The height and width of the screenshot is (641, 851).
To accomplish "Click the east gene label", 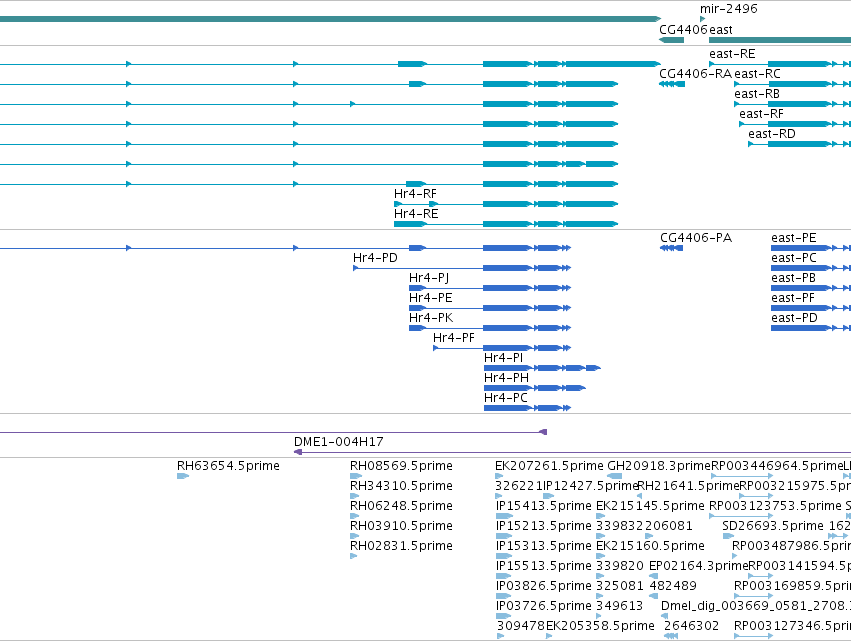I will (721, 29).
